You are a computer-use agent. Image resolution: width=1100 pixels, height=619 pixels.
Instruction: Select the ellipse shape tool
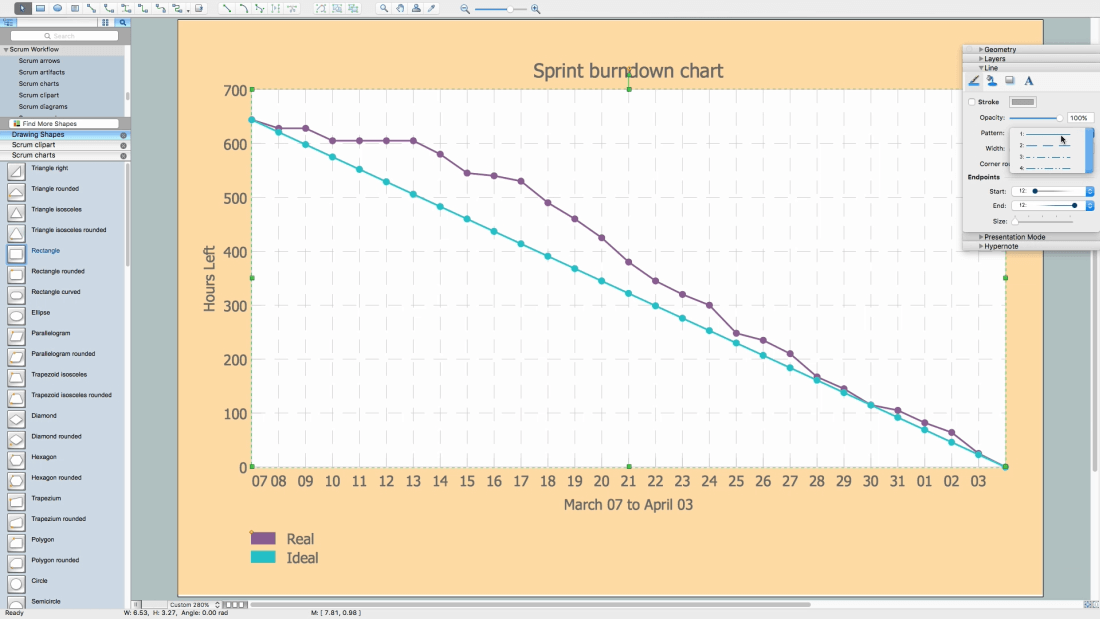tap(58, 8)
